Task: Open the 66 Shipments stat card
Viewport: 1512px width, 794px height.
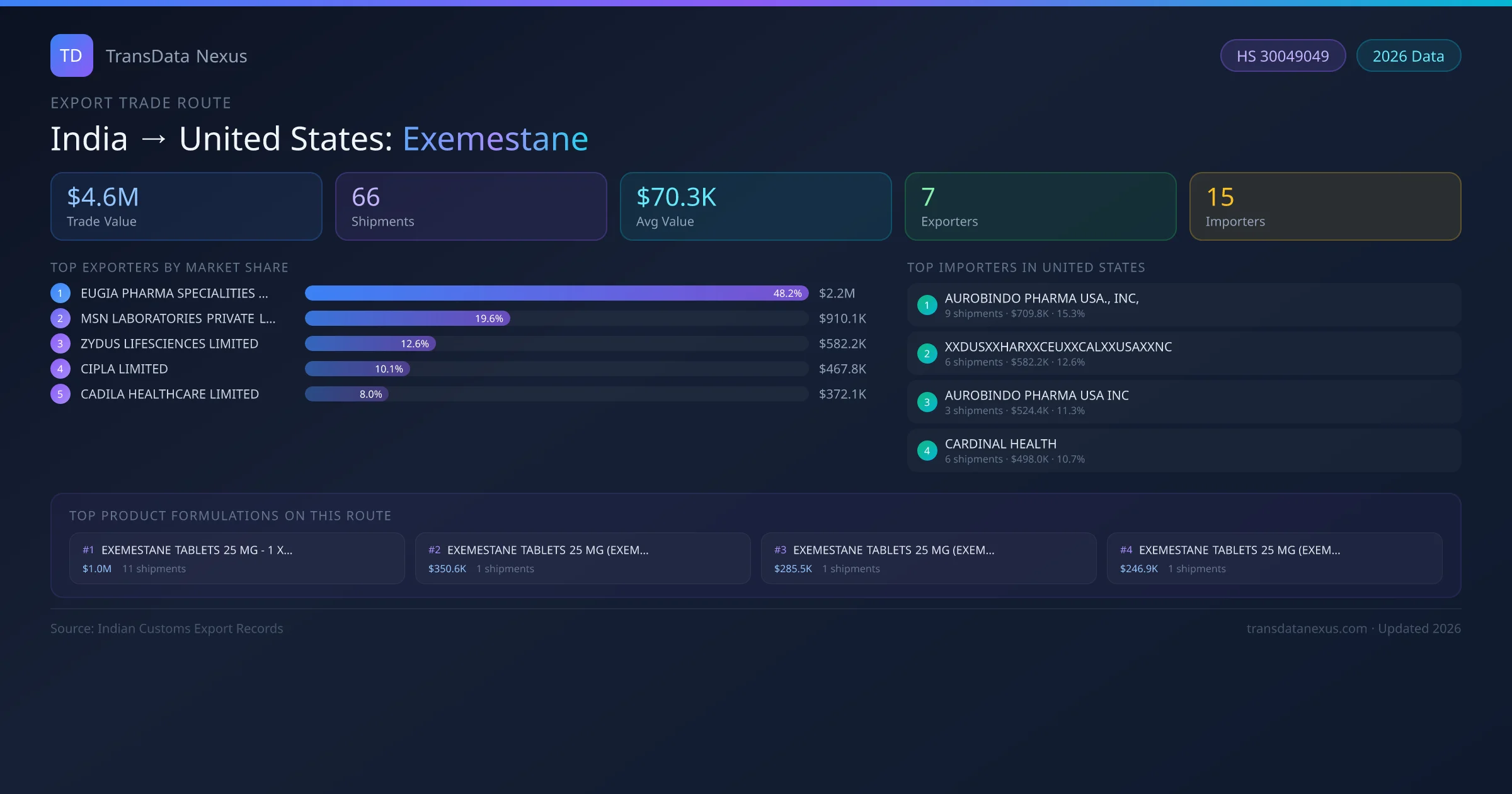Action: 471,207
